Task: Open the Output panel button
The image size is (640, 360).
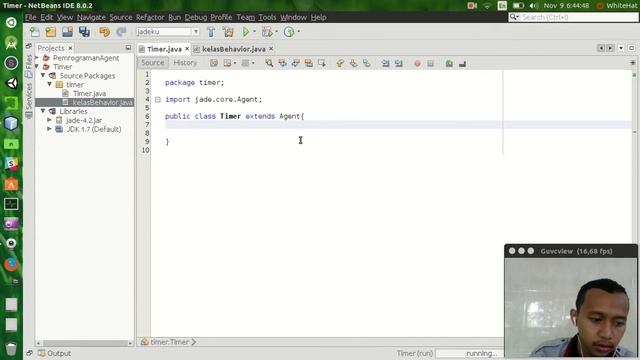Action: (x=54, y=353)
